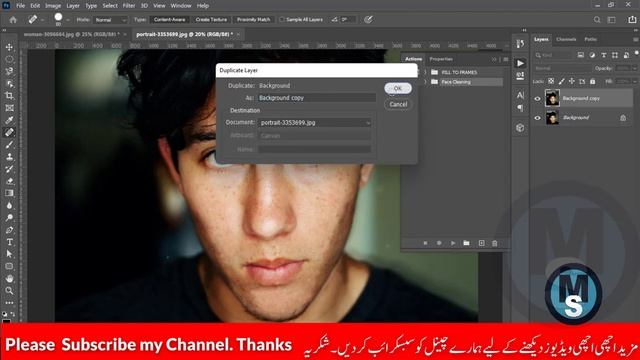Image resolution: width=640 pixels, height=360 pixels.
Task: Click the brush size preview swatch
Action: (x=58, y=17)
